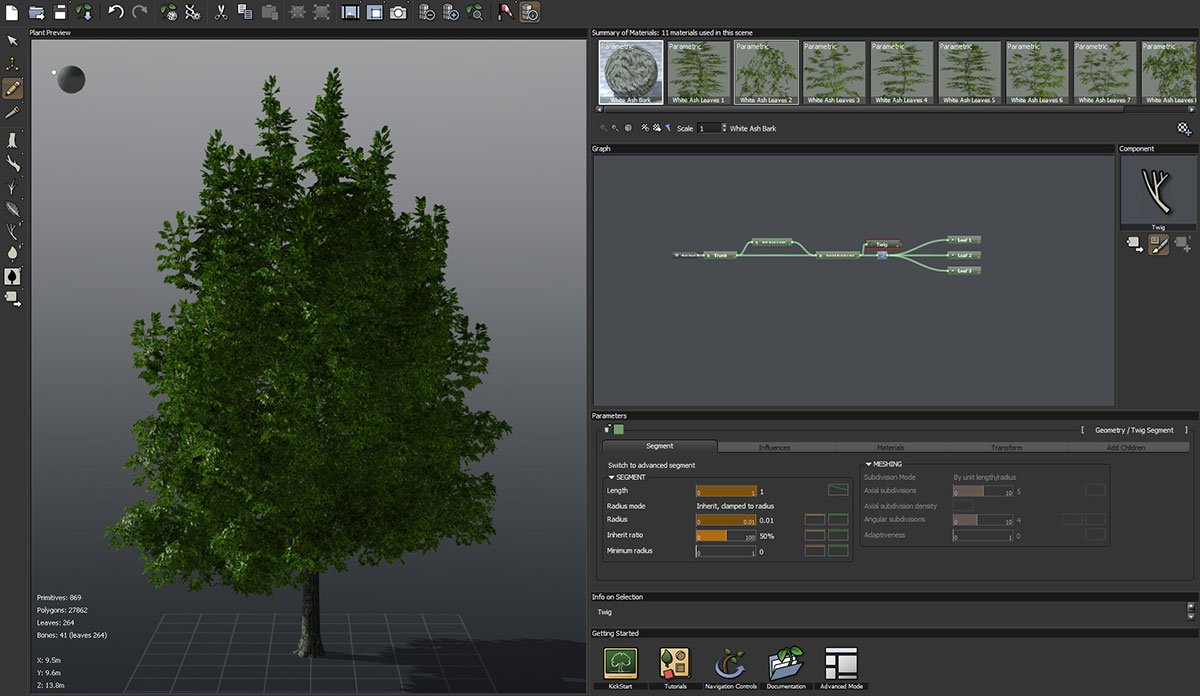
Task: Select the Leaf 1 node in graph
Action: (964, 240)
